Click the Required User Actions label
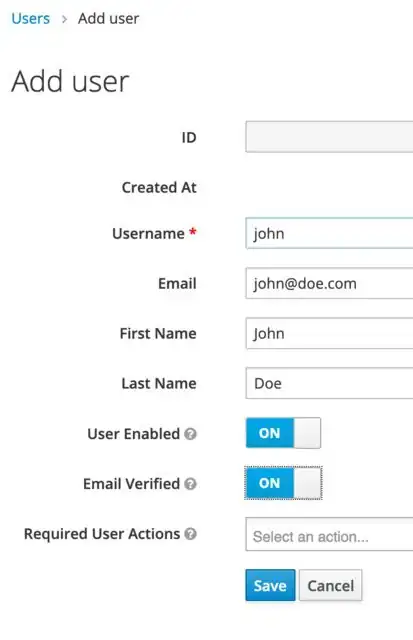413x640 pixels. 102,534
